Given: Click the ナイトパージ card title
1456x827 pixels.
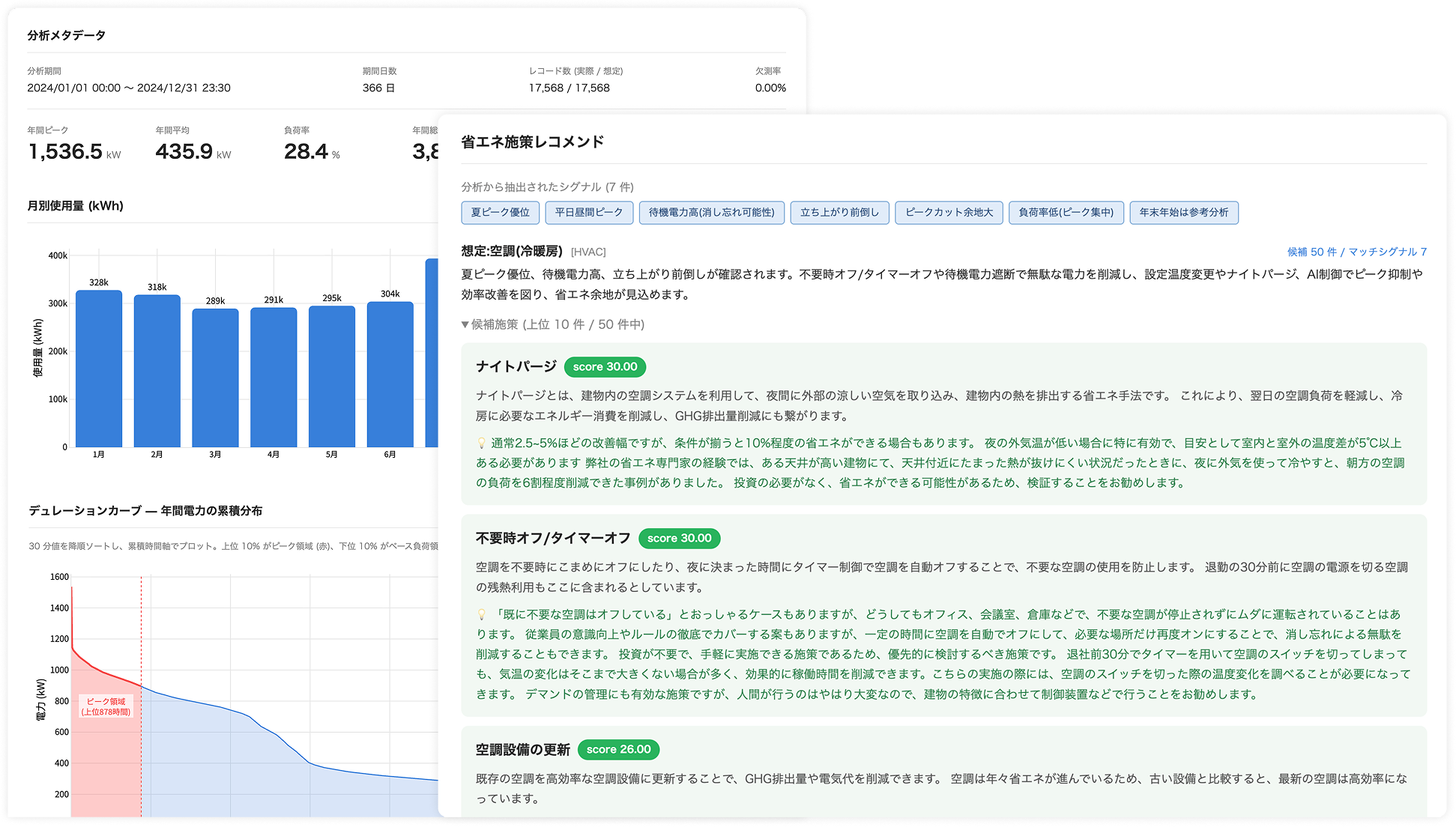Looking at the screenshot, I should [516, 367].
